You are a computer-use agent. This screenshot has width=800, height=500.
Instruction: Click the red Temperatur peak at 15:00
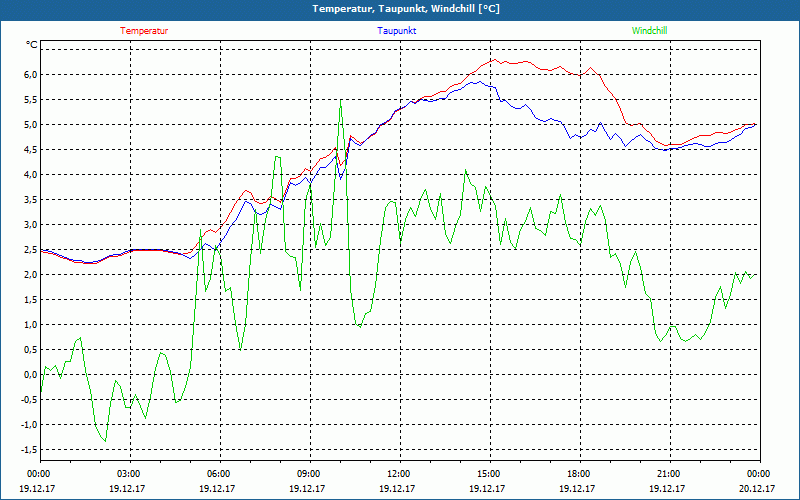pos(494,60)
